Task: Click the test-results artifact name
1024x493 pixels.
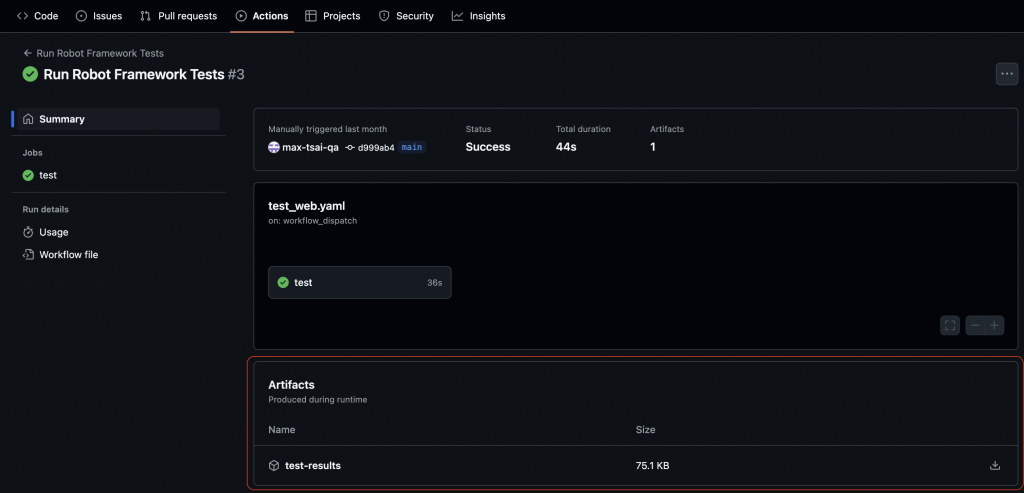Action: 313,466
